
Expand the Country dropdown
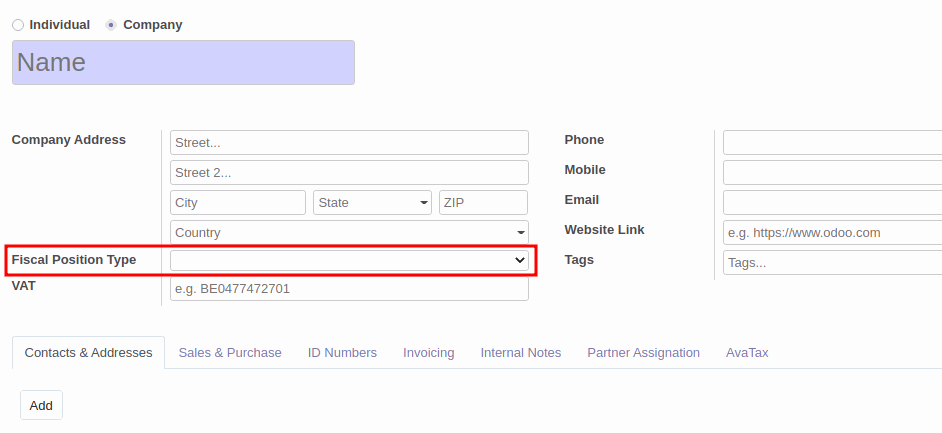[349, 233]
